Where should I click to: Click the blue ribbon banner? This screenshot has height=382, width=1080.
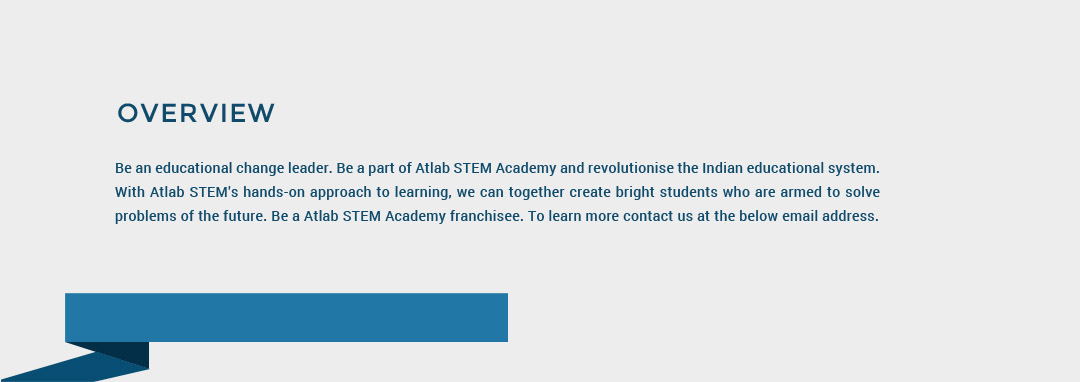pos(287,317)
